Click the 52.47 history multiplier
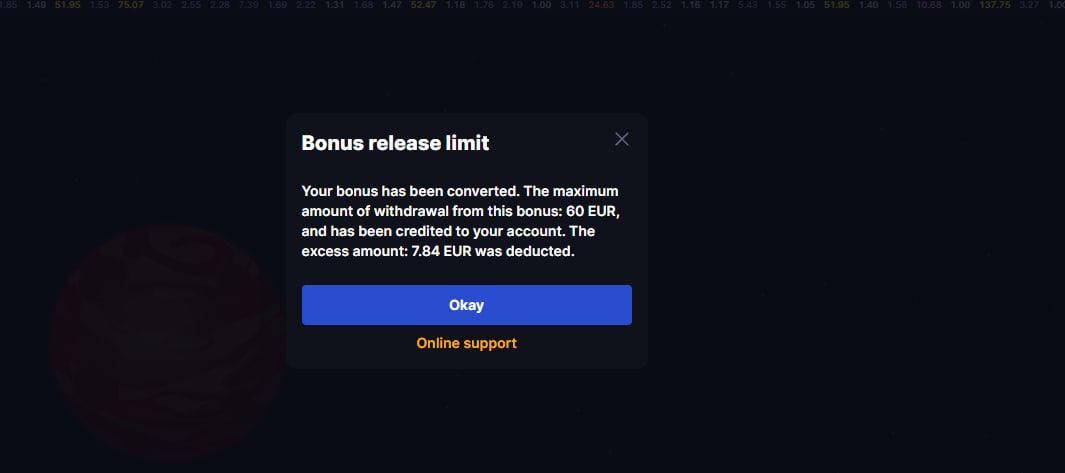 424,5
